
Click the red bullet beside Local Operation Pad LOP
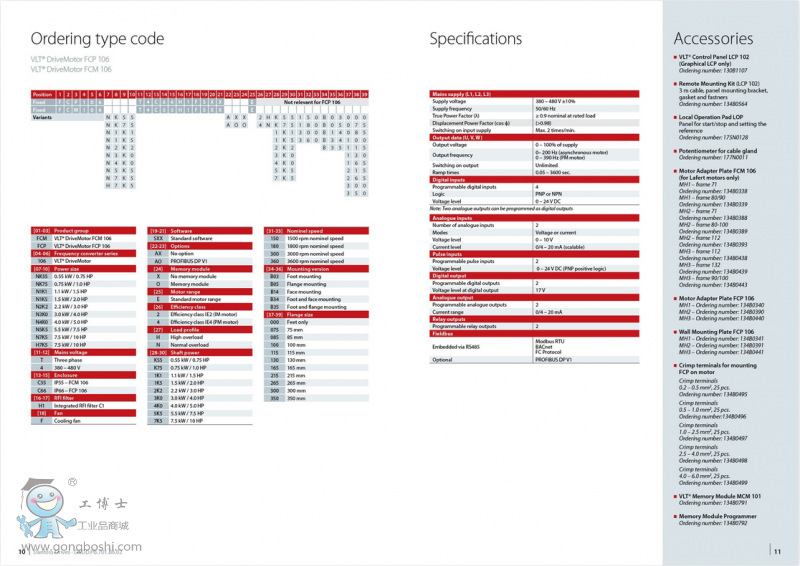pyautogui.click(x=676, y=117)
